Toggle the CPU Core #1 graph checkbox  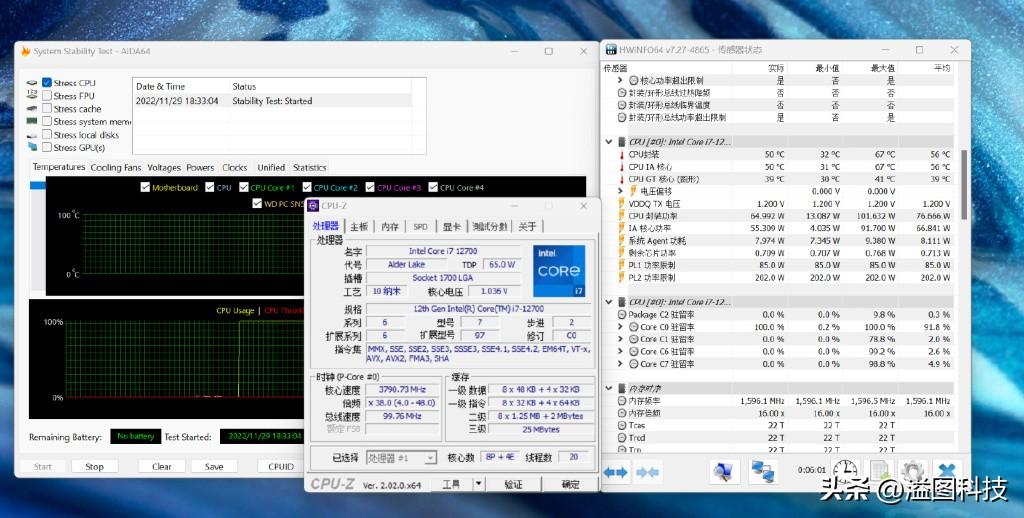[x=244, y=187]
